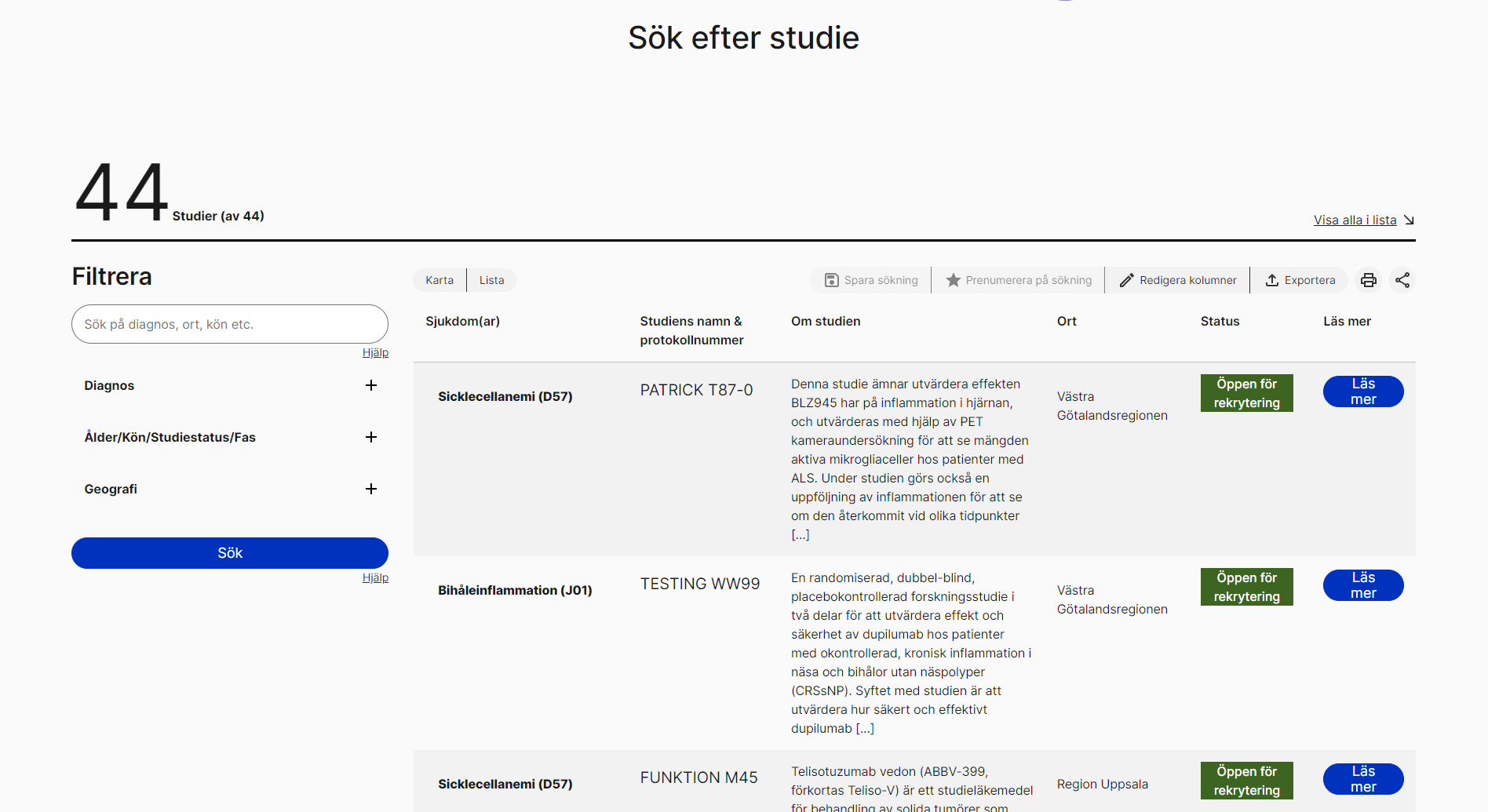Click the Hjälp link under search field

(375, 352)
